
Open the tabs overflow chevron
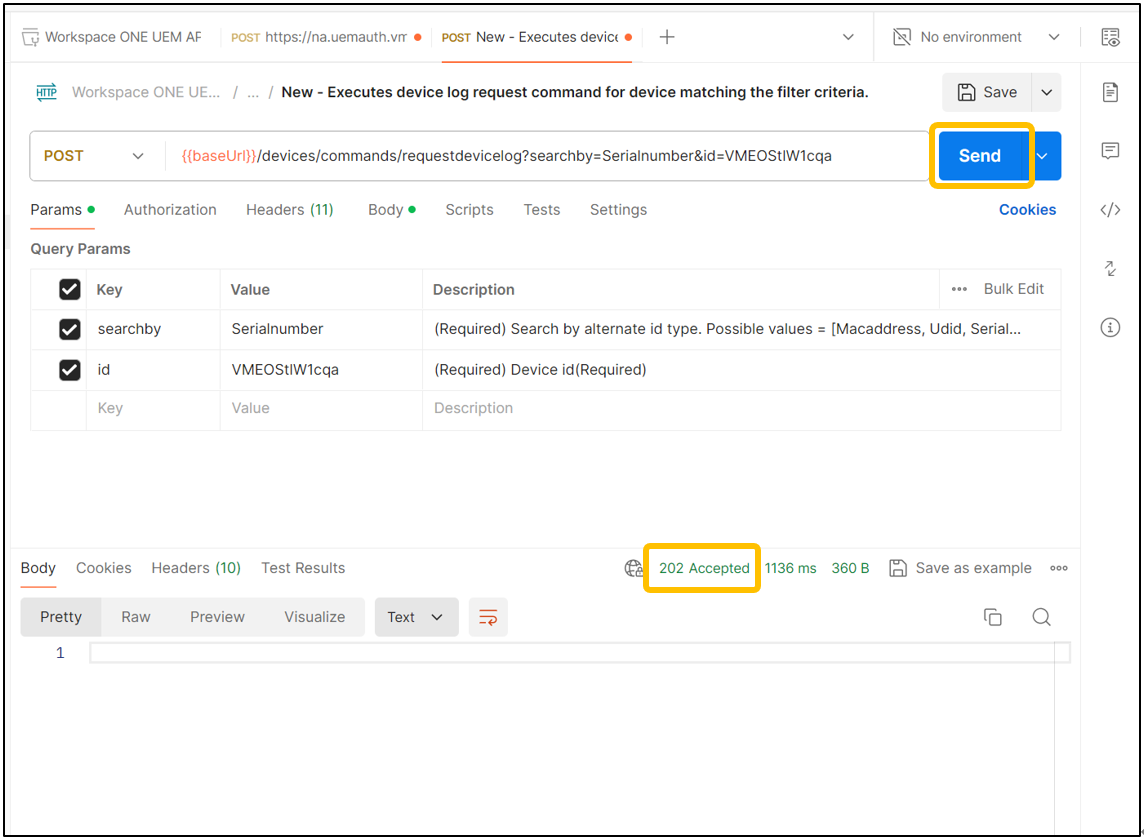tap(848, 37)
